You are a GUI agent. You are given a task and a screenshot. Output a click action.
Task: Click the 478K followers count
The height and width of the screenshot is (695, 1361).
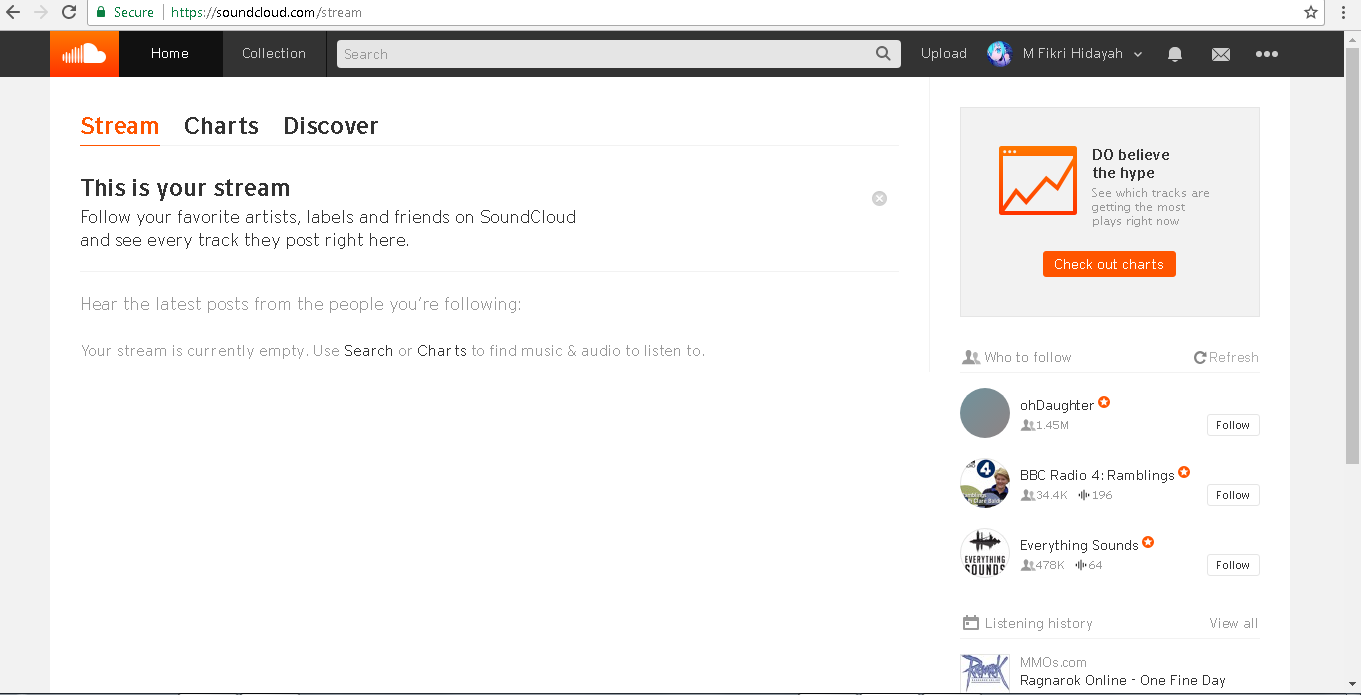pos(1043,565)
